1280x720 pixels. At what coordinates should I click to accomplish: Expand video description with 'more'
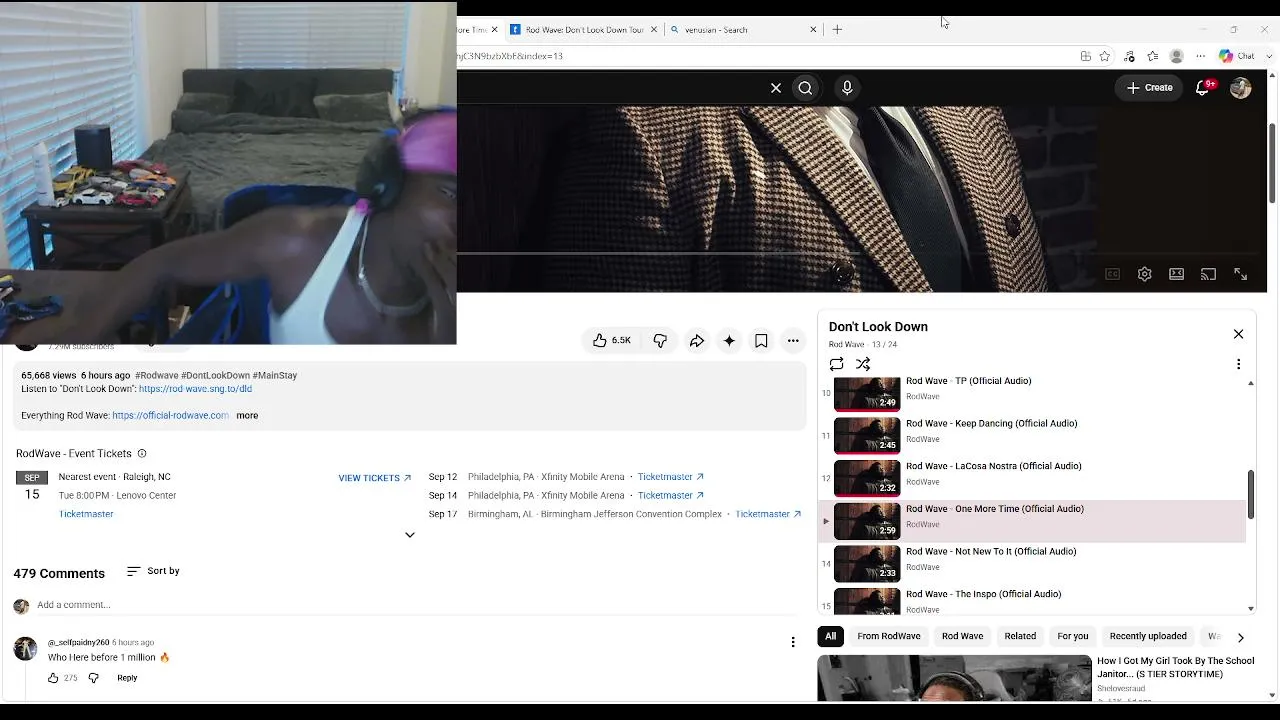click(247, 415)
